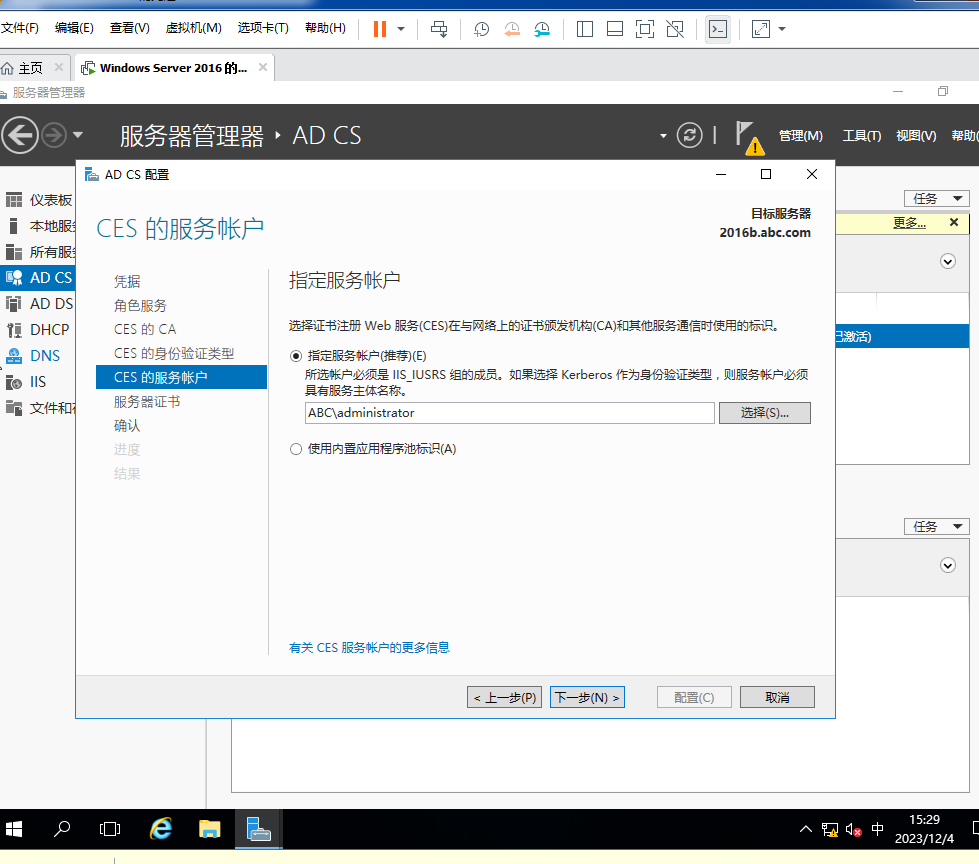Open the 编辑(E) menu
This screenshot has width=979, height=864.
pyautogui.click(x=74, y=28)
